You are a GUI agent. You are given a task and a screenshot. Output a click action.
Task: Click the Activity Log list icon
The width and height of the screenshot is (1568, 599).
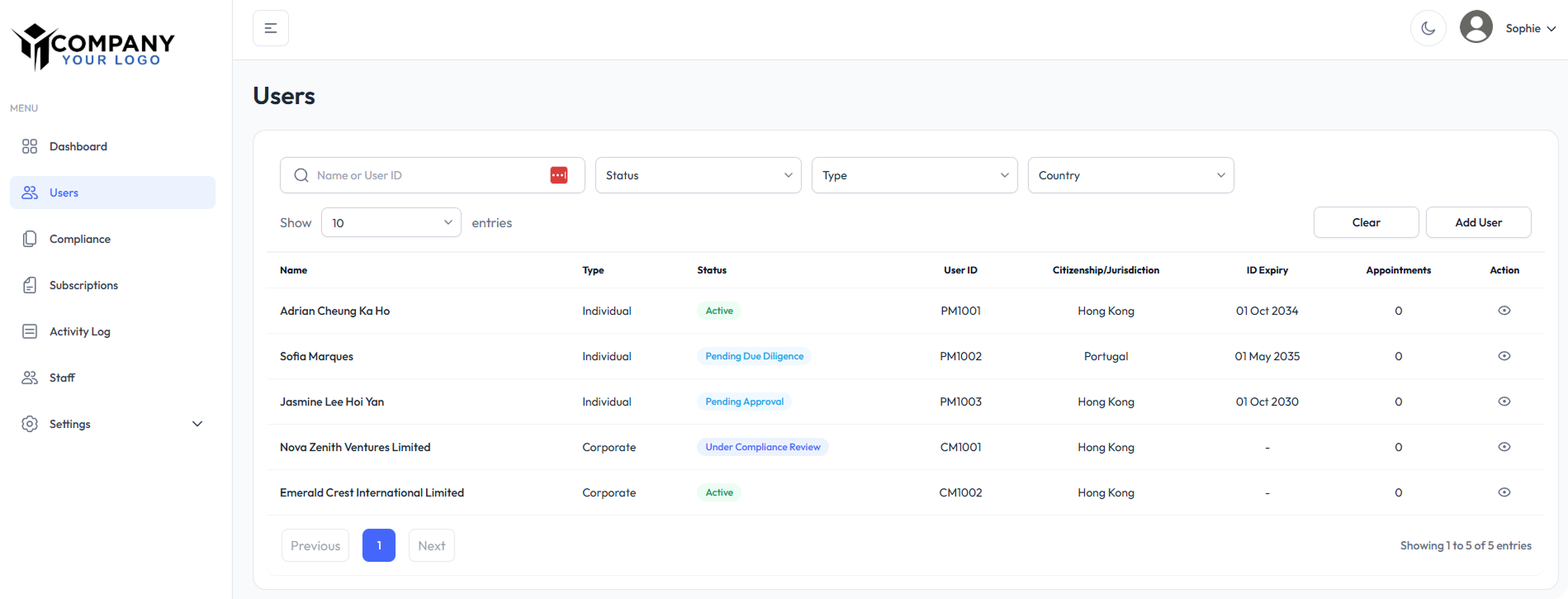(30, 331)
